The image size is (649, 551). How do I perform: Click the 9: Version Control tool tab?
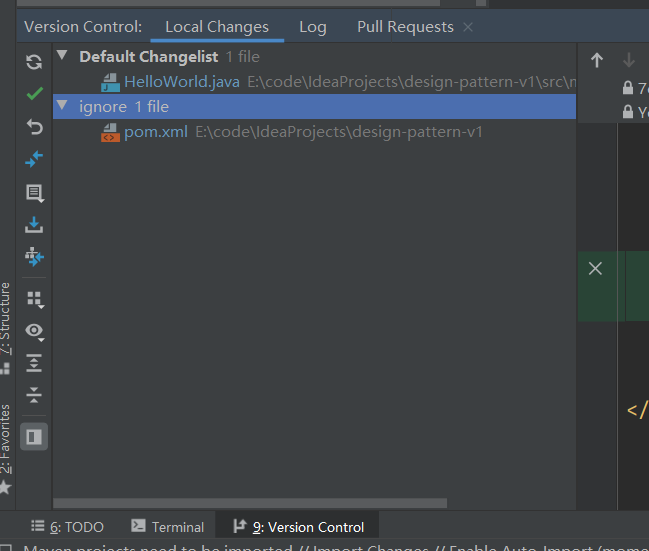(x=298, y=527)
